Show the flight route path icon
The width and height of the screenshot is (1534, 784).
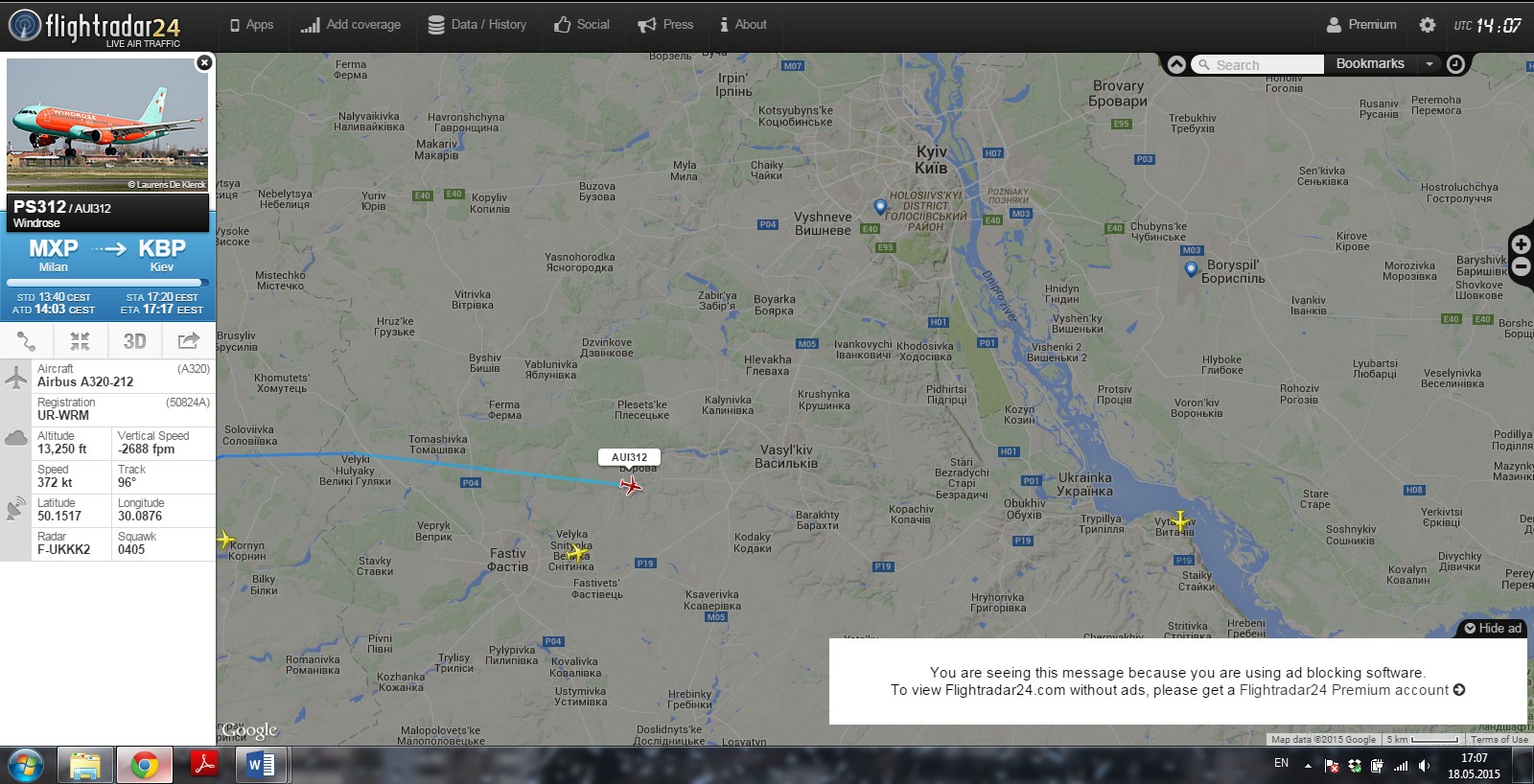(26, 341)
